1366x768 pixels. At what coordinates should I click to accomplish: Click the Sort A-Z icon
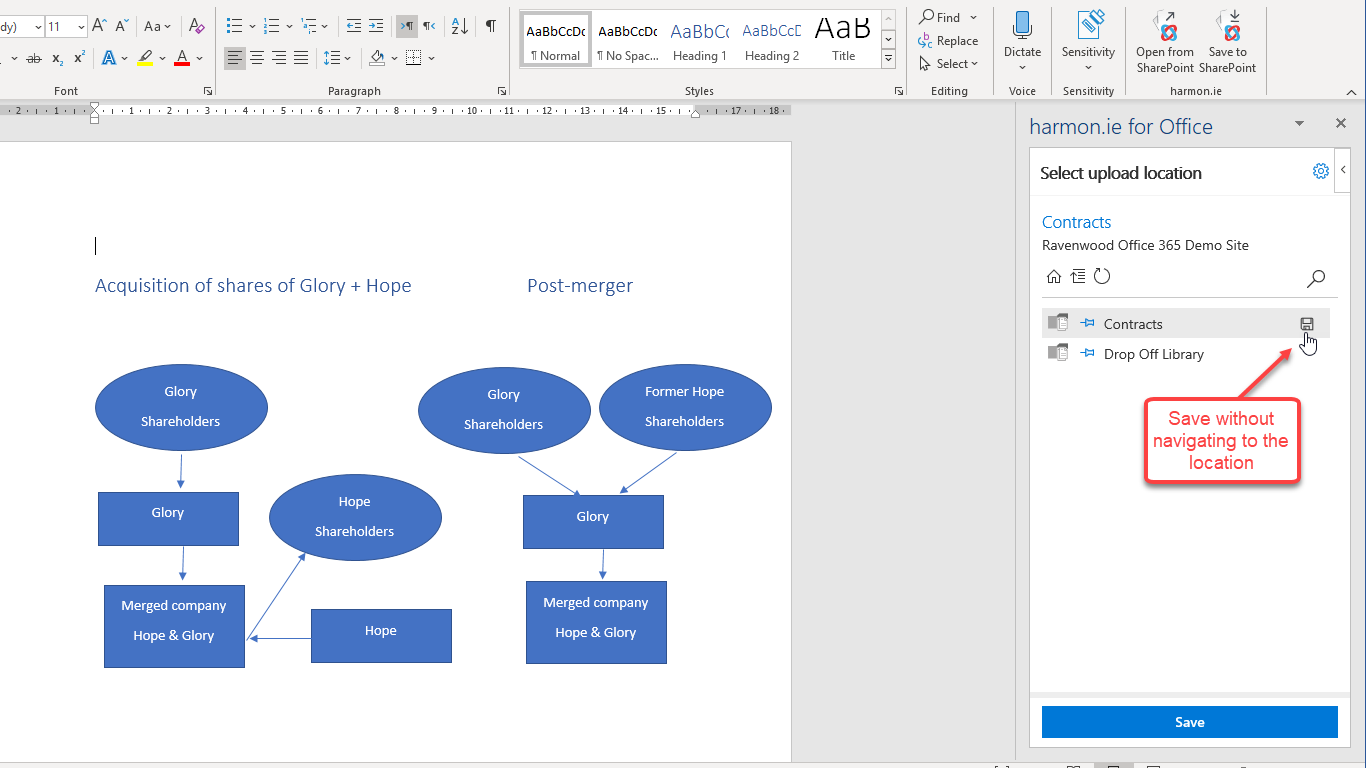click(x=459, y=26)
